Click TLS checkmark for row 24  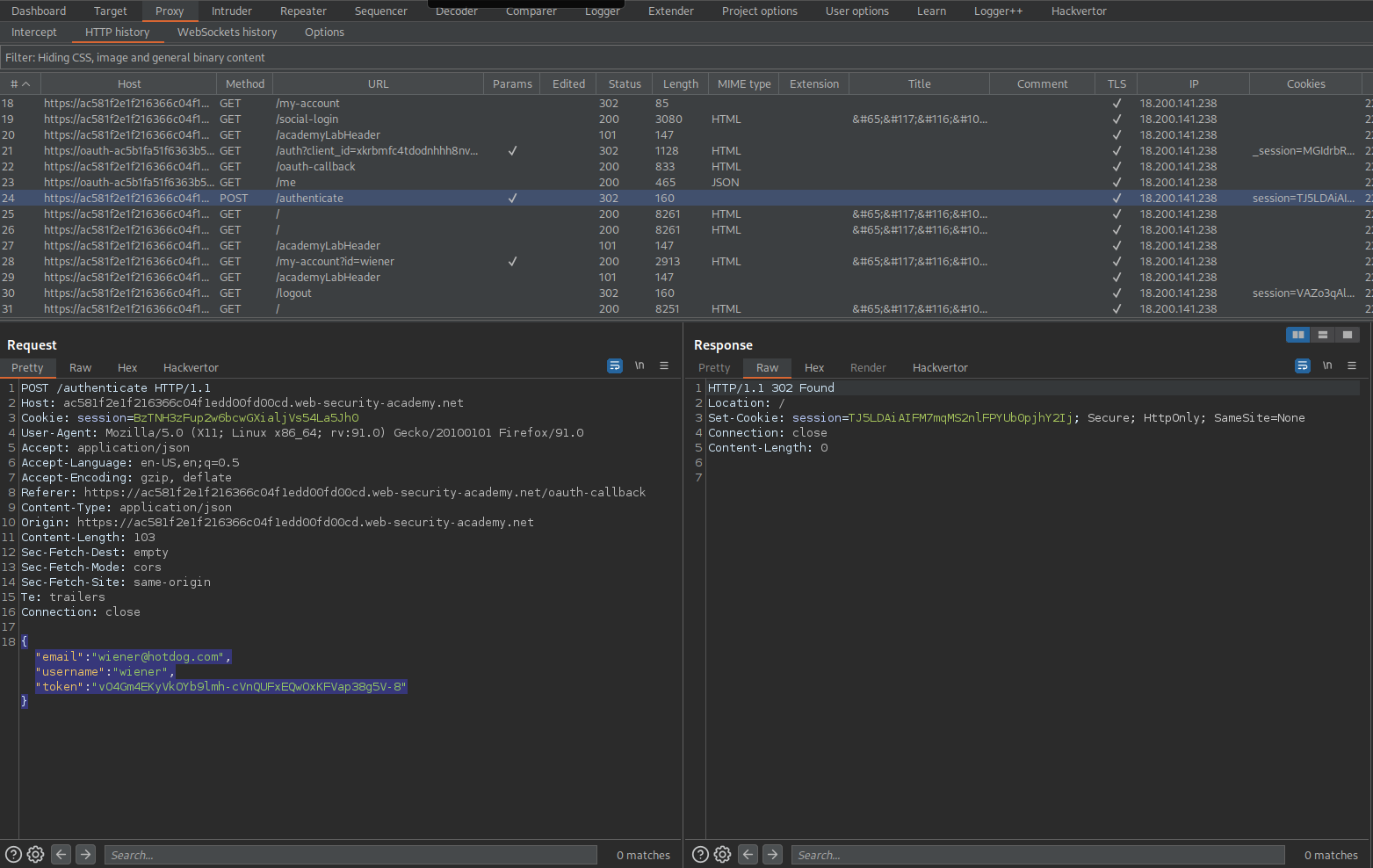point(1116,199)
